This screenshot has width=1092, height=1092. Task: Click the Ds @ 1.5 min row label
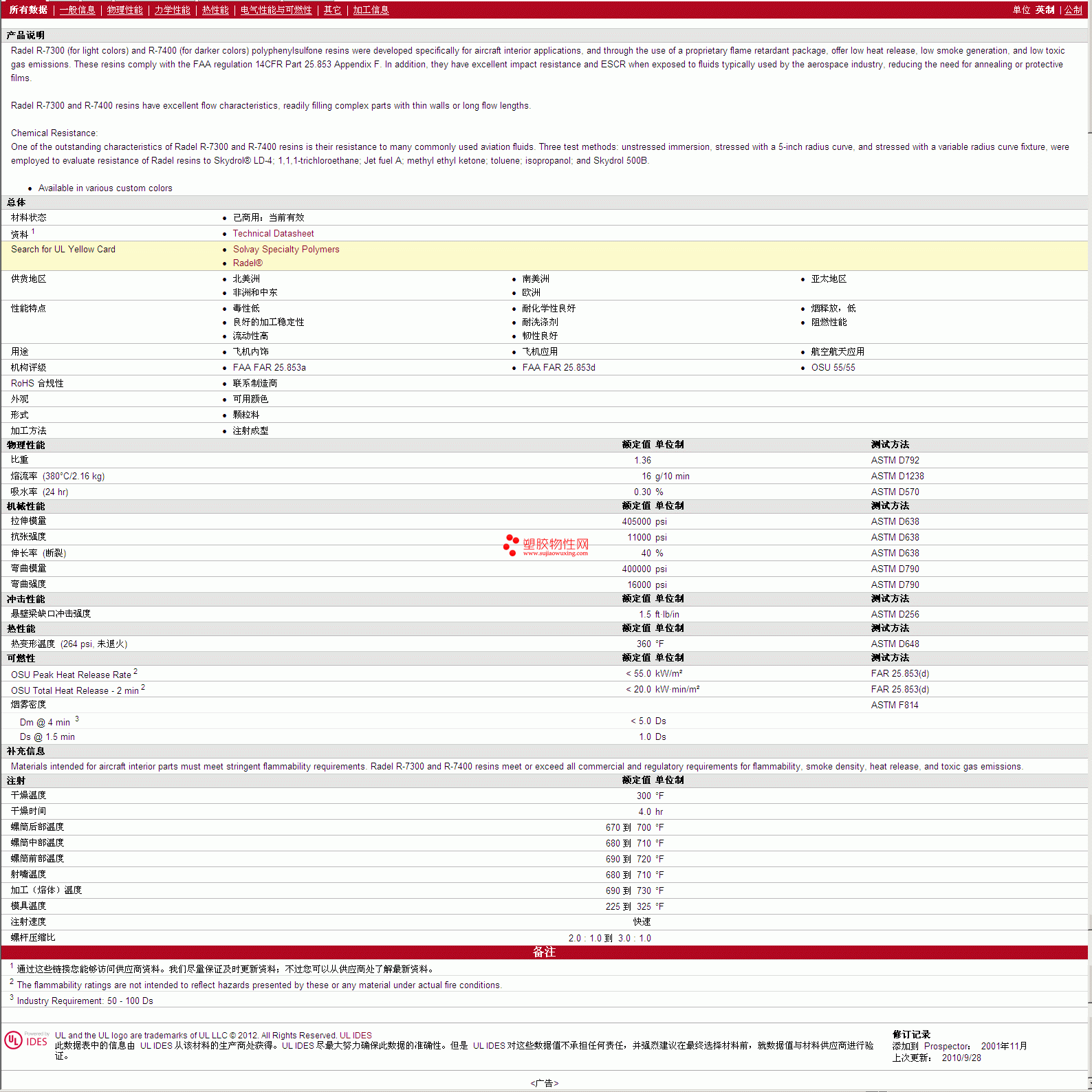(47, 737)
